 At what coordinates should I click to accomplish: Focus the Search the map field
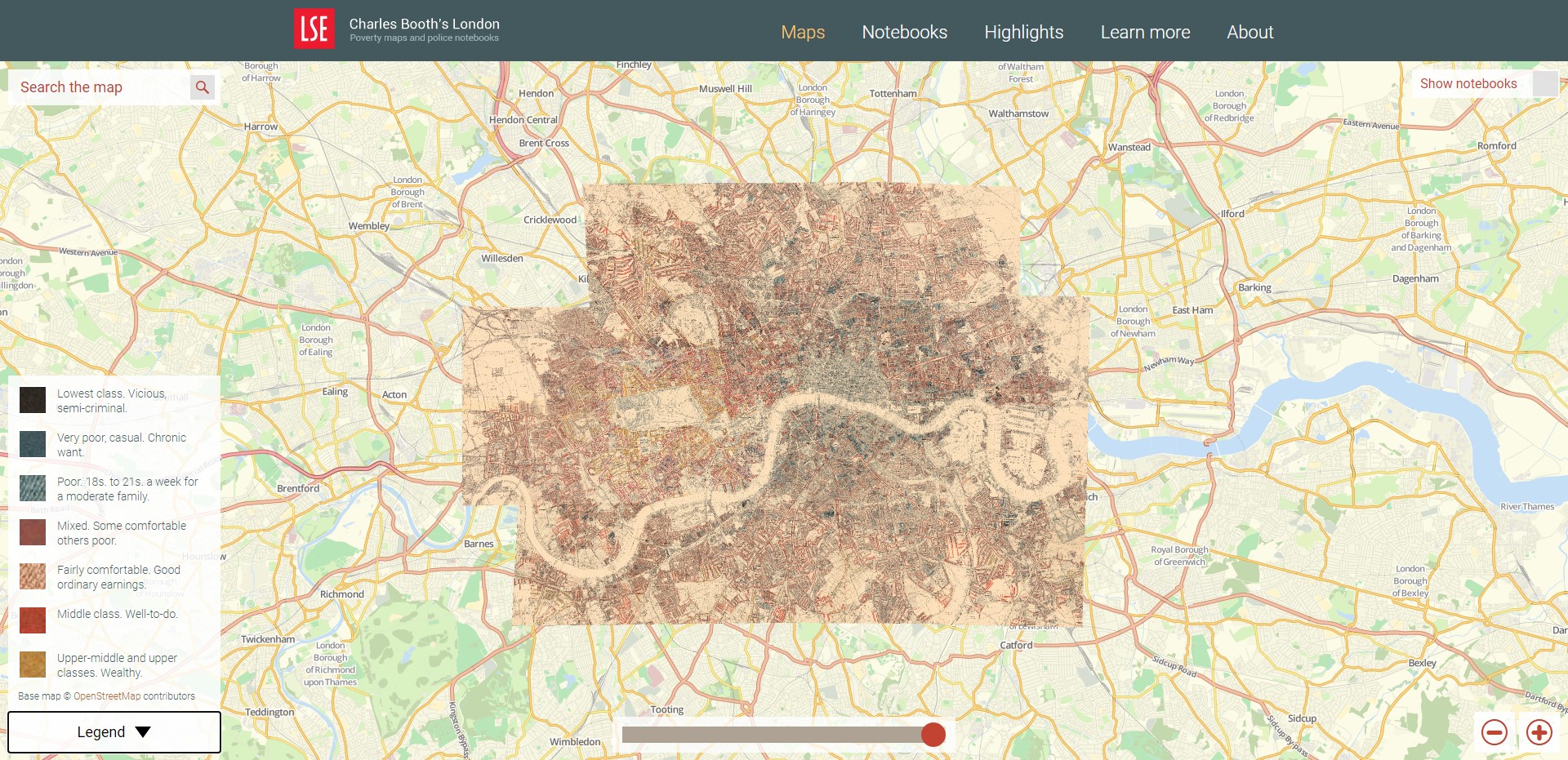pos(98,87)
